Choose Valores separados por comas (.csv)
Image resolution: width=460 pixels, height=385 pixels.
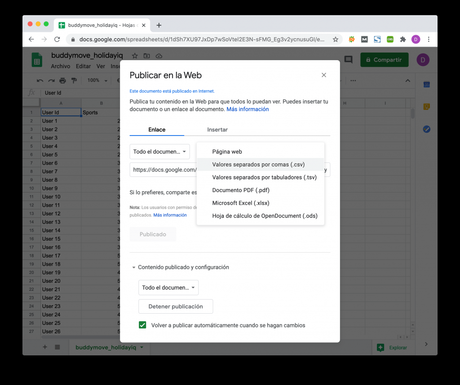pos(260,164)
